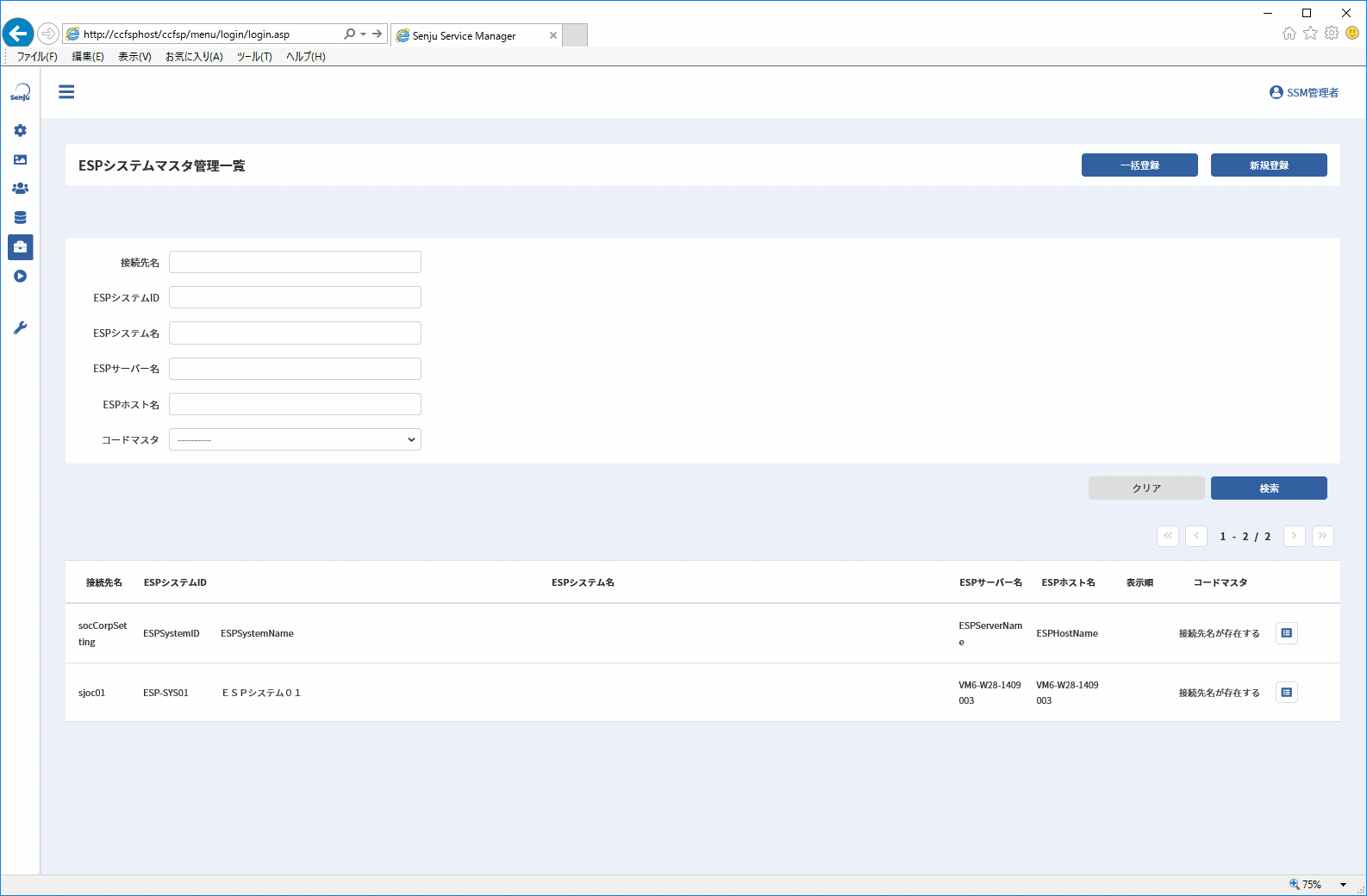1367x896 pixels.
Task: Open details icon for socCorpSetting row
Action: click(x=1287, y=633)
